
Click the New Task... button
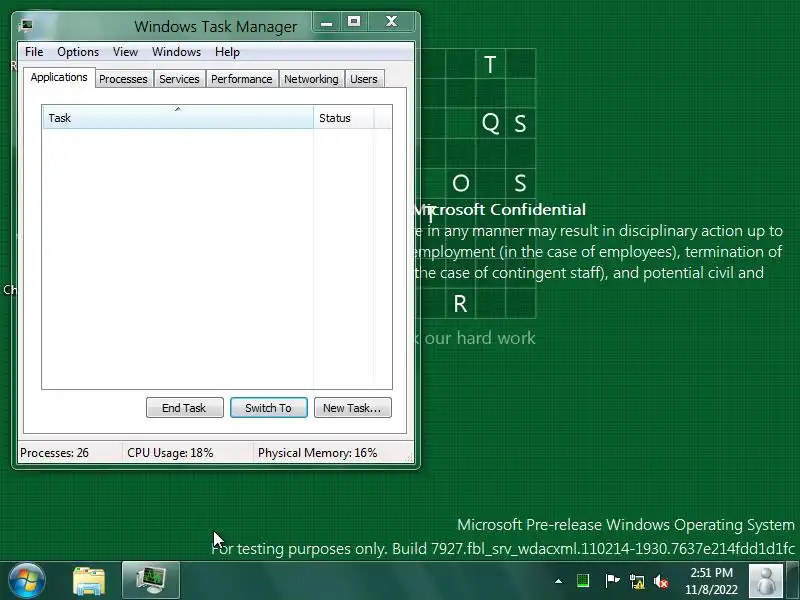click(353, 408)
